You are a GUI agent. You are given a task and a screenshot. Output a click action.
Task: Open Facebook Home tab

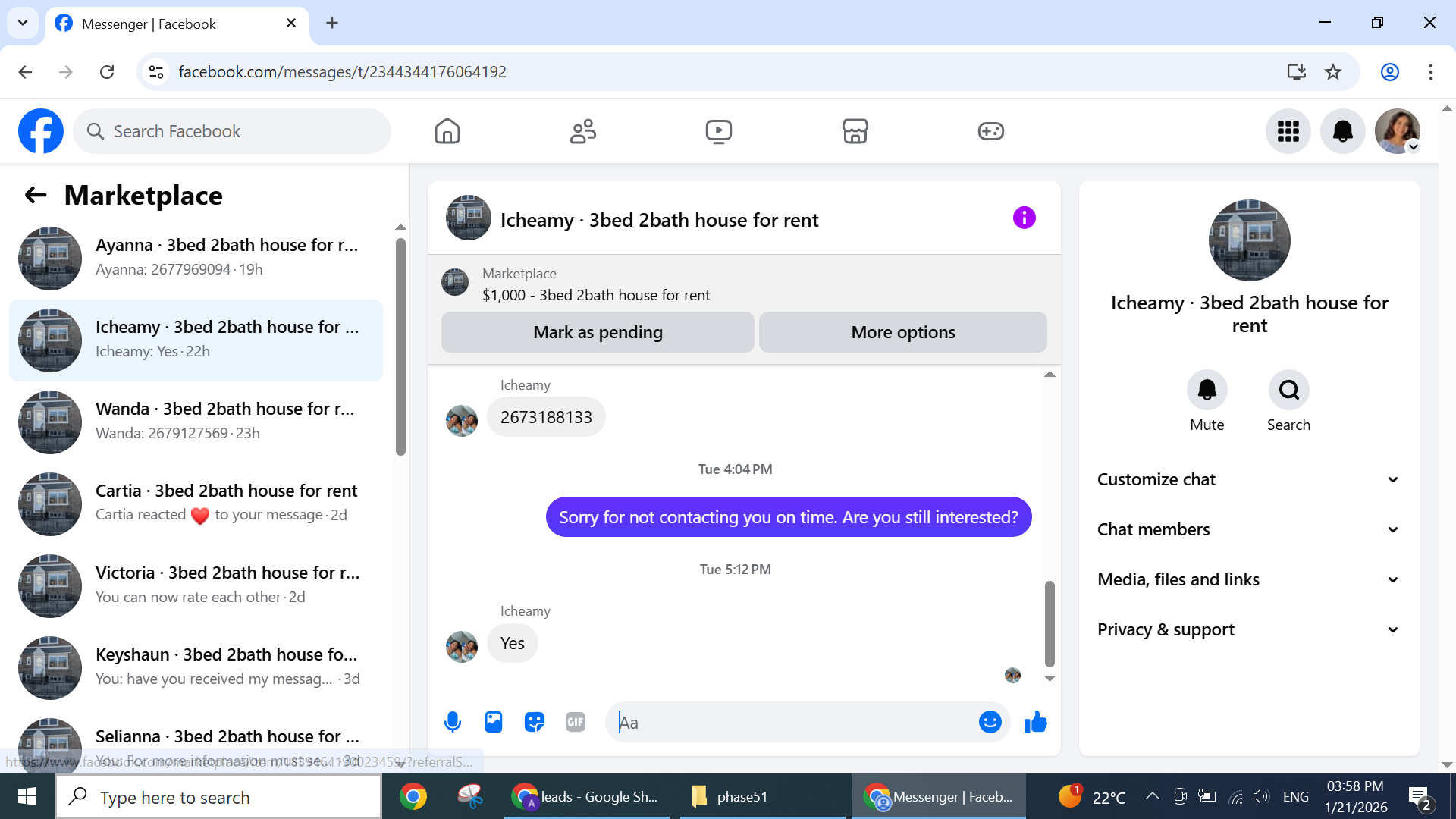[x=447, y=131]
